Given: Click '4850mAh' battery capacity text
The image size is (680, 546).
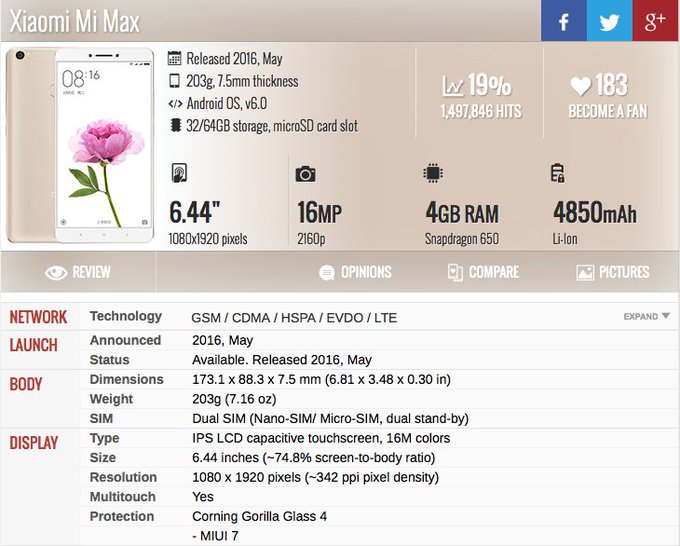Looking at the screenshot, I should pos(595,212).
